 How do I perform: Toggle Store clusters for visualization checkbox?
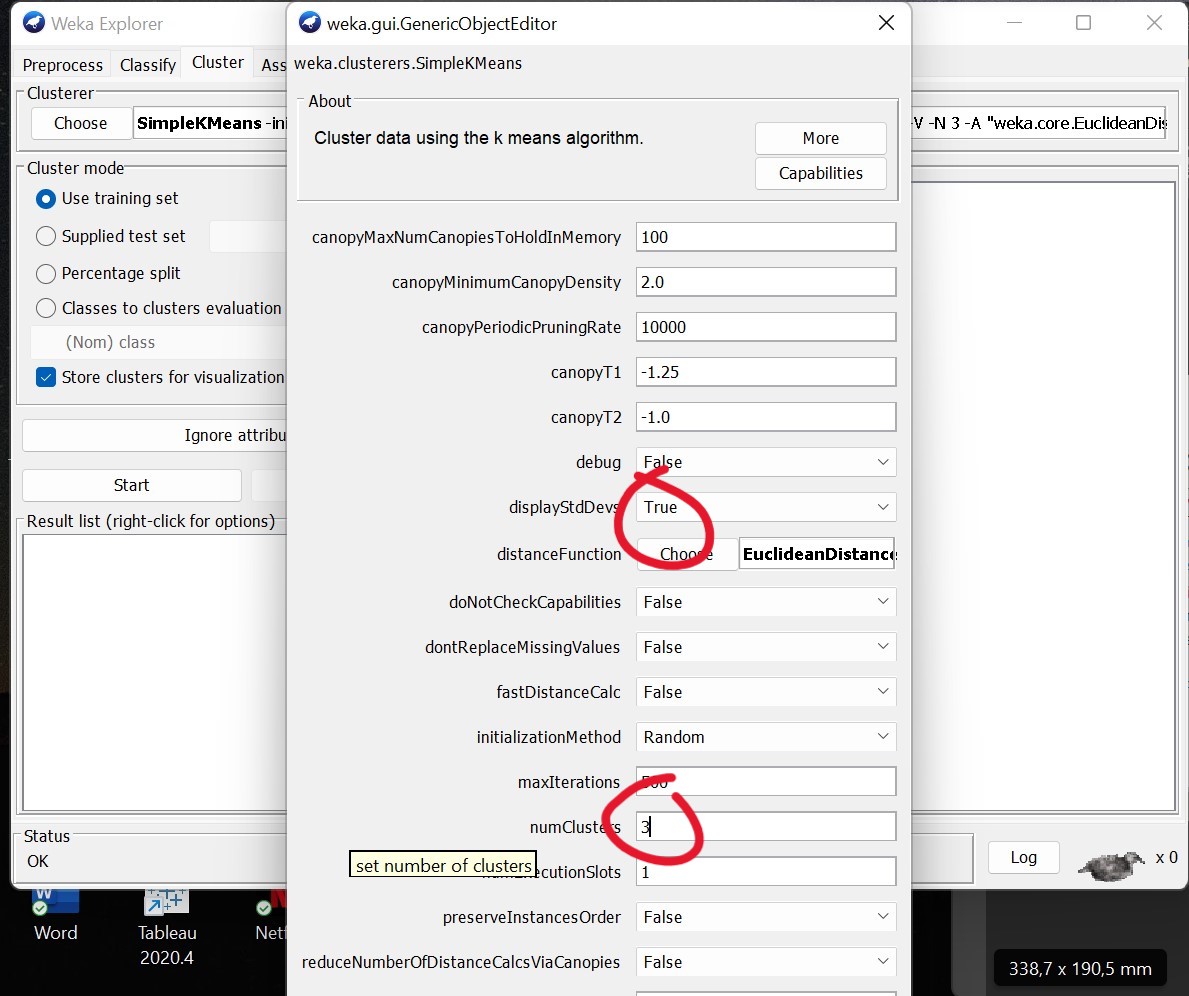point(46,377)
